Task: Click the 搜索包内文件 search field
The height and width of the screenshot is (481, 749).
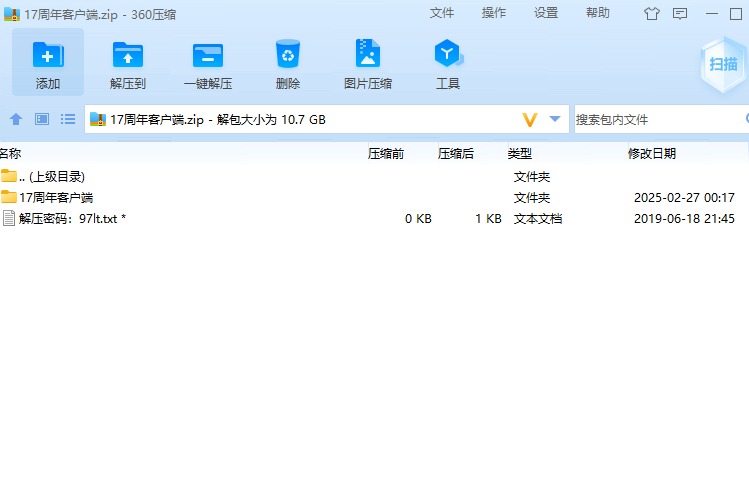Action: [662, 119]
